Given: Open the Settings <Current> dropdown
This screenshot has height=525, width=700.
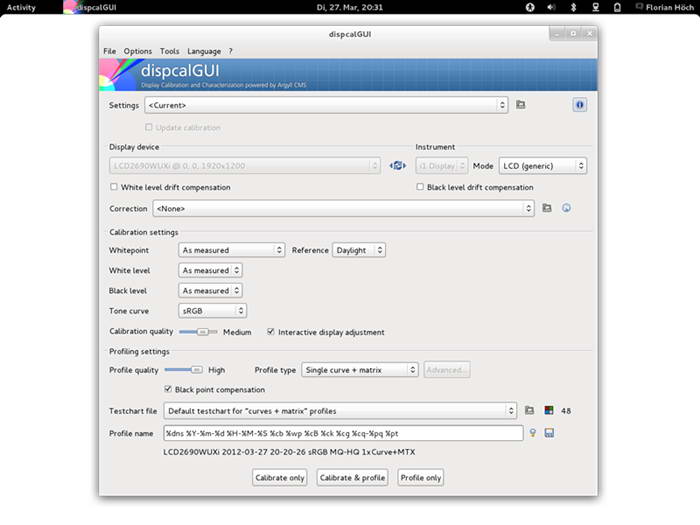Looking at the screenshot, I should pos(326,105).
